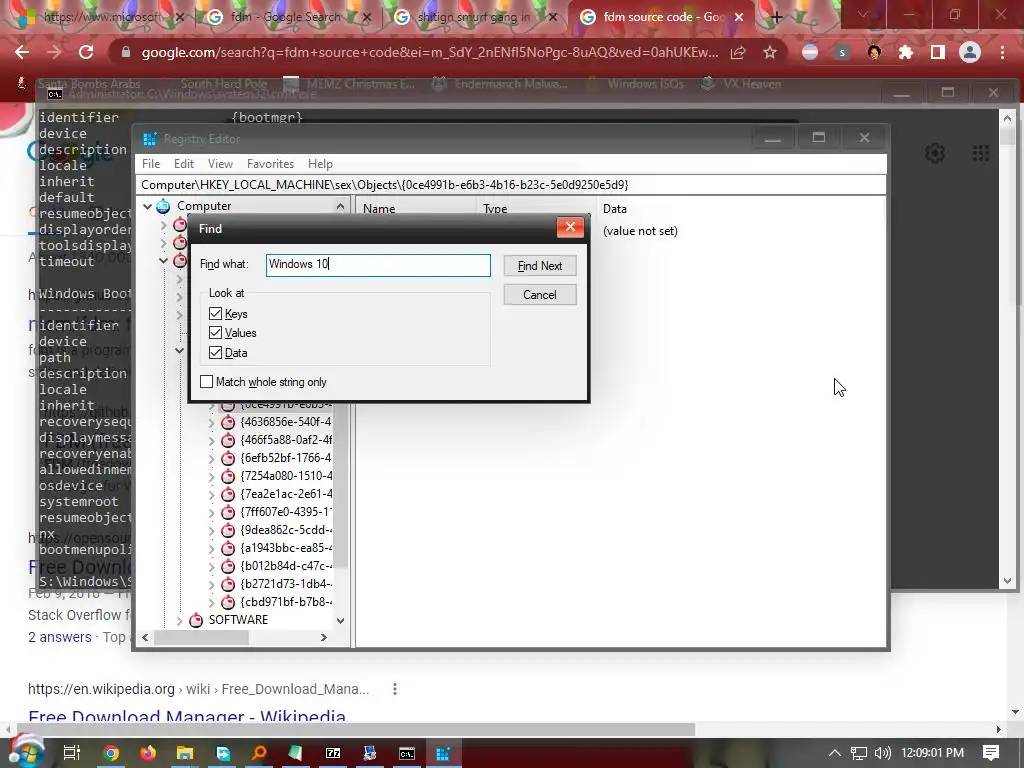The image size is (1024, 768).
Task: Go back in Chrome
Action: pyautogui.click(x=22, y=52)
